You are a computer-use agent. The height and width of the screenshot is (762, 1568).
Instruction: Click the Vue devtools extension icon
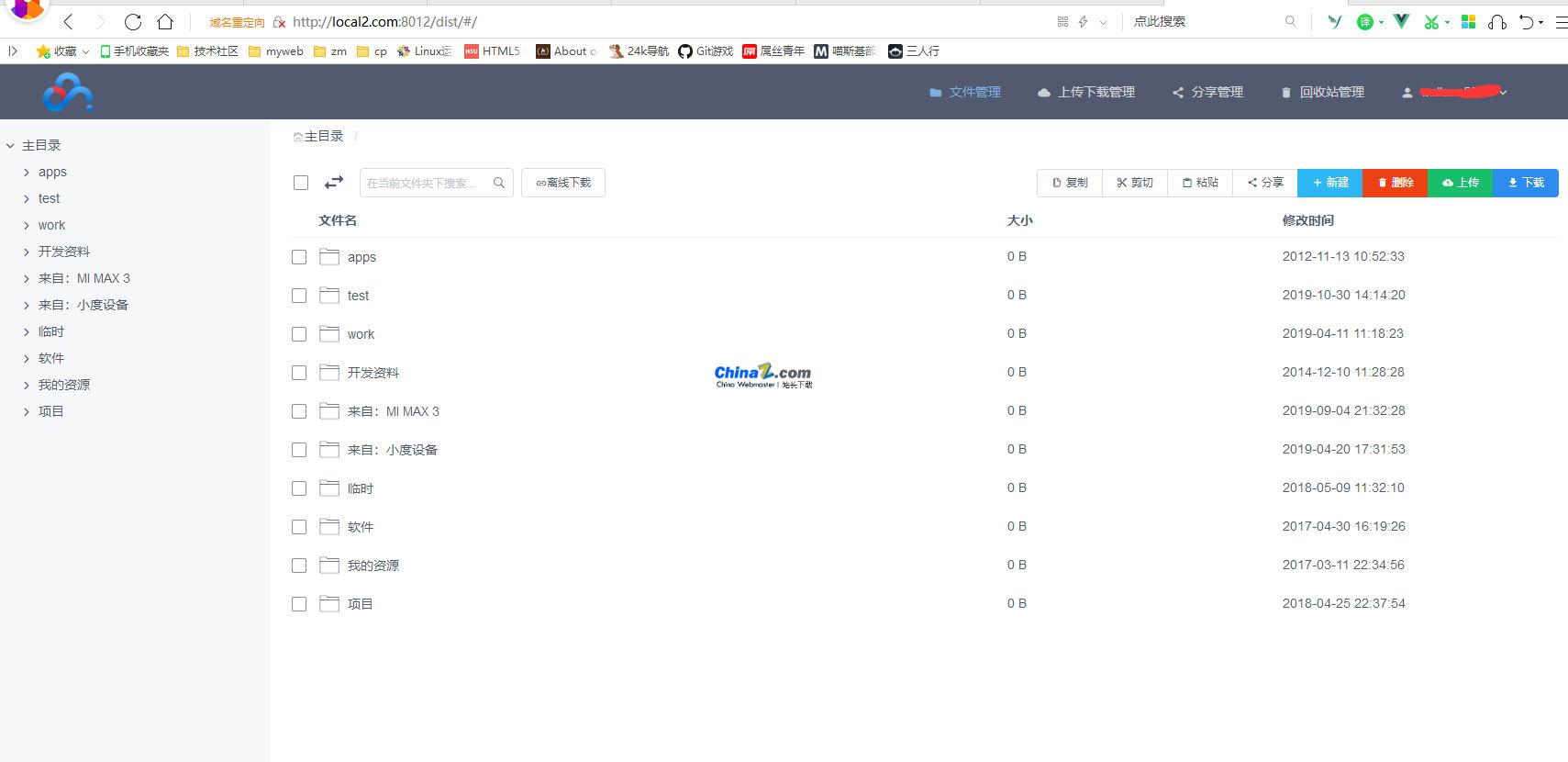[1401, 21]
